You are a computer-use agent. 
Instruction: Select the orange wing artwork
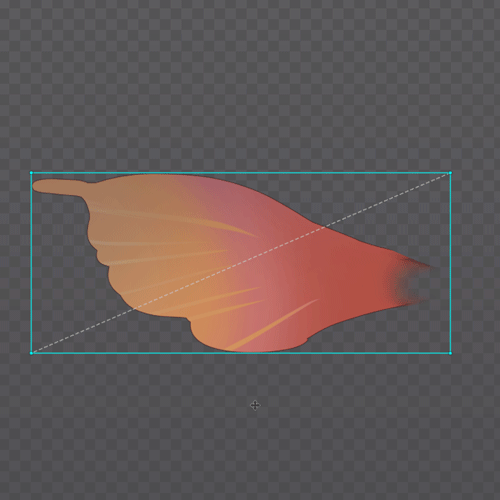(233, 263)
